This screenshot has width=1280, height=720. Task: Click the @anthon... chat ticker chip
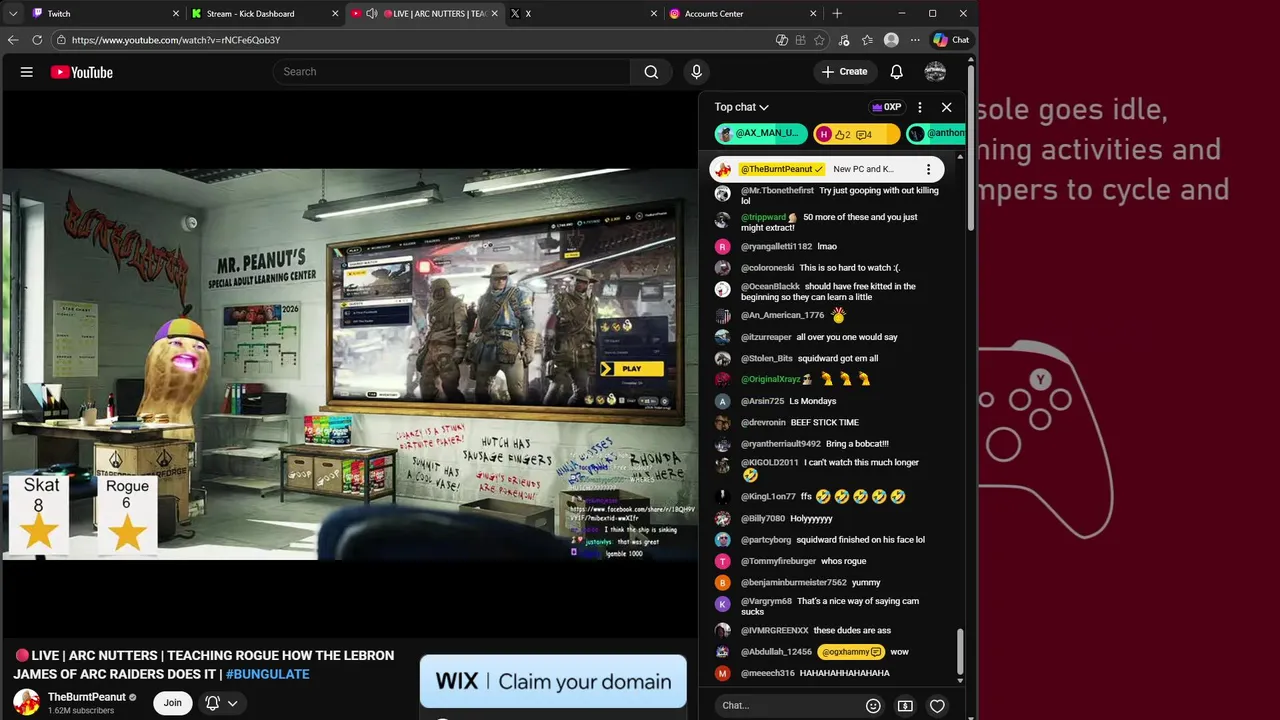(936, 134)
